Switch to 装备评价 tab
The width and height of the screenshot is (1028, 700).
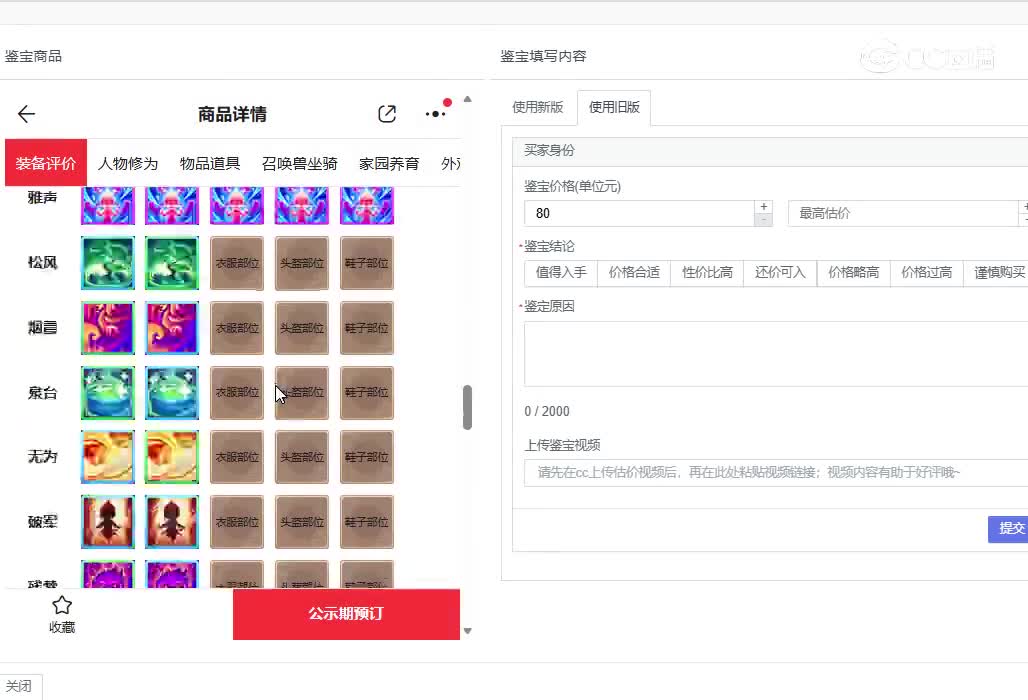pyautogui.click(x=46, y=163)
